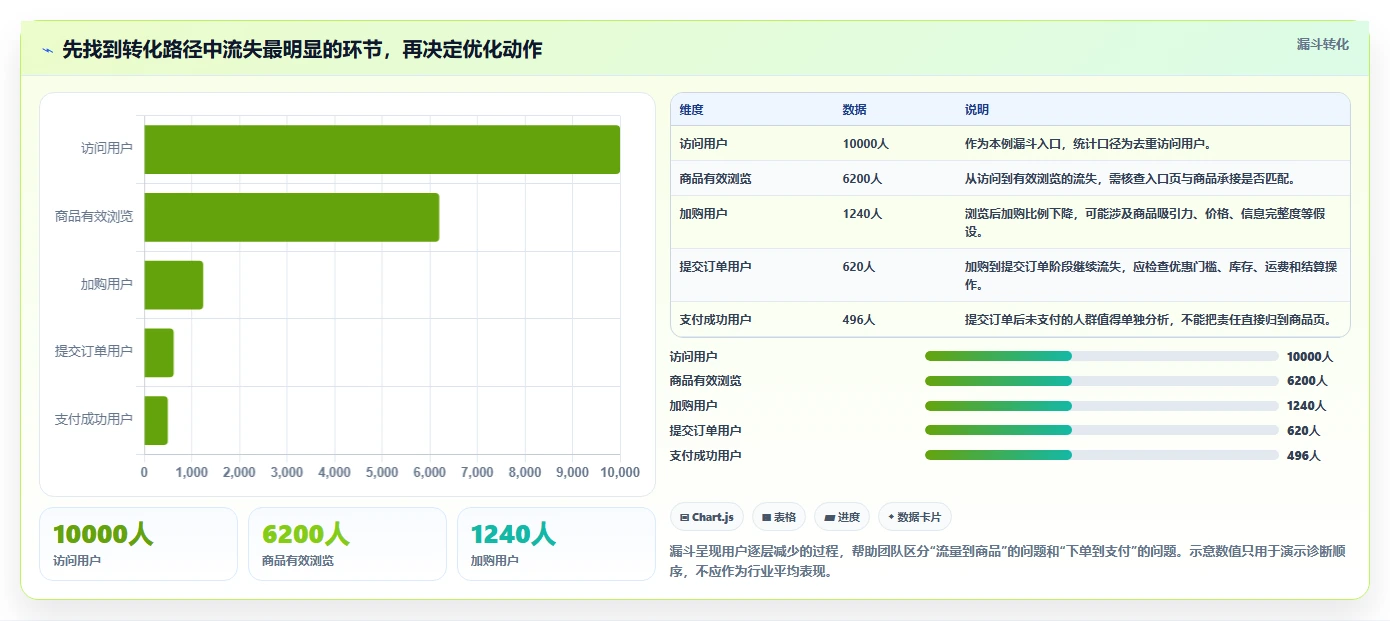Click the description starting 加购到提交订单阶段
This screenshot has width=1390, height=621.
[x=1152, y=276]
